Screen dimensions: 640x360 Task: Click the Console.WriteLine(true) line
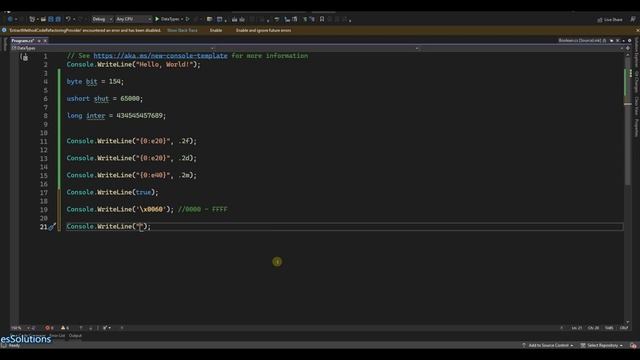(x=113, y=192)
